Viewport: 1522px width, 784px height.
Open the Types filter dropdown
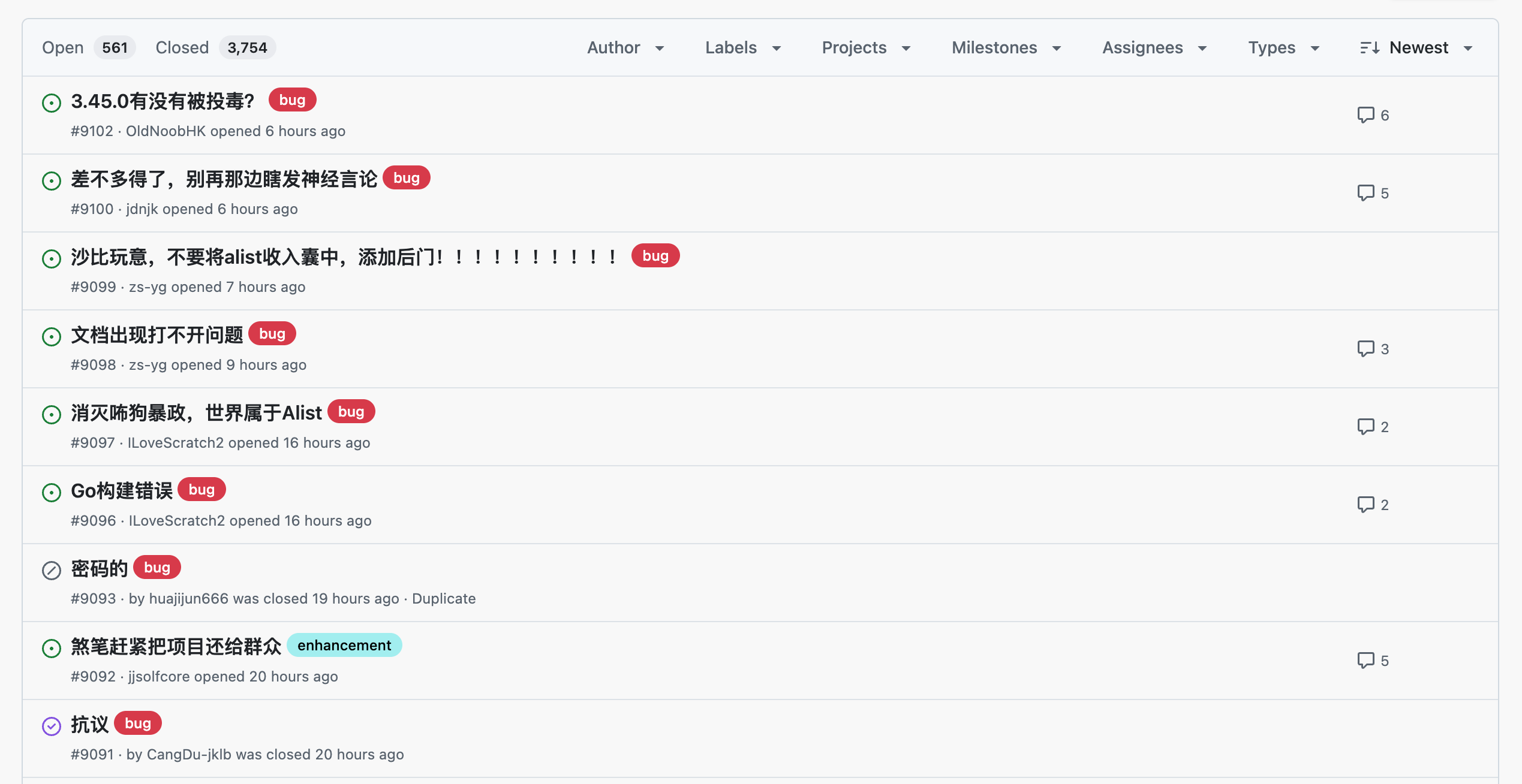tap(1283, 47)
